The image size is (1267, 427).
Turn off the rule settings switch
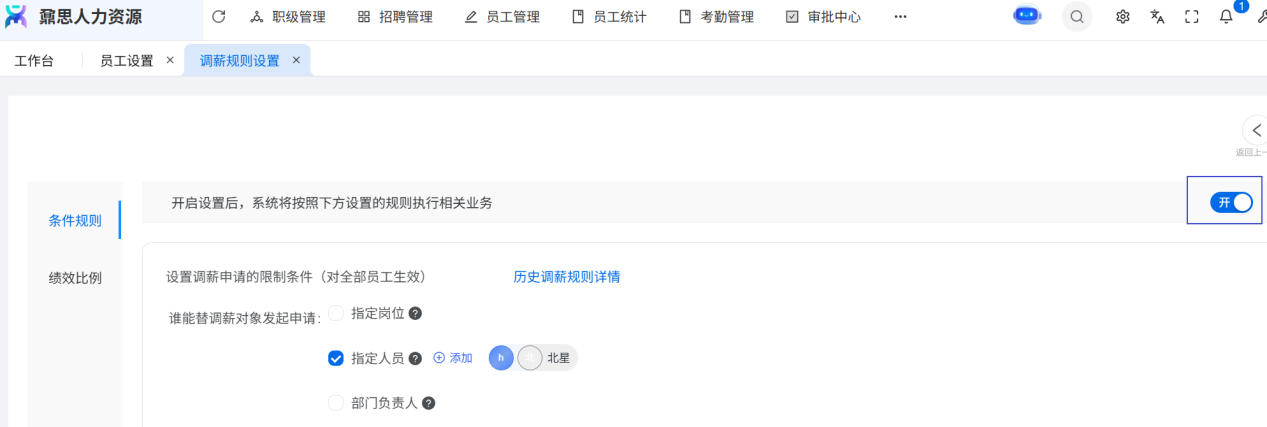[x=1231, y=202]
